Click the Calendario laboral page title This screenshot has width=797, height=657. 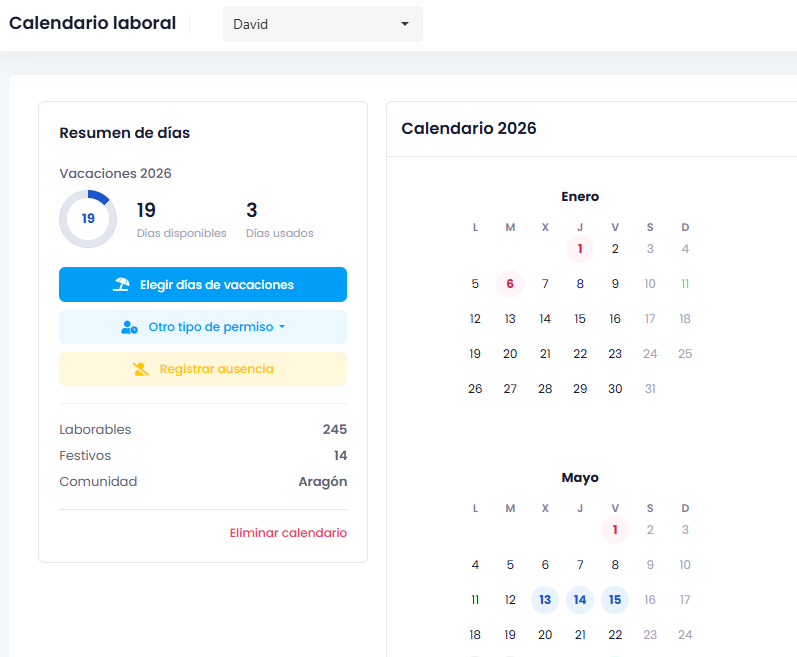click(93, 23)
